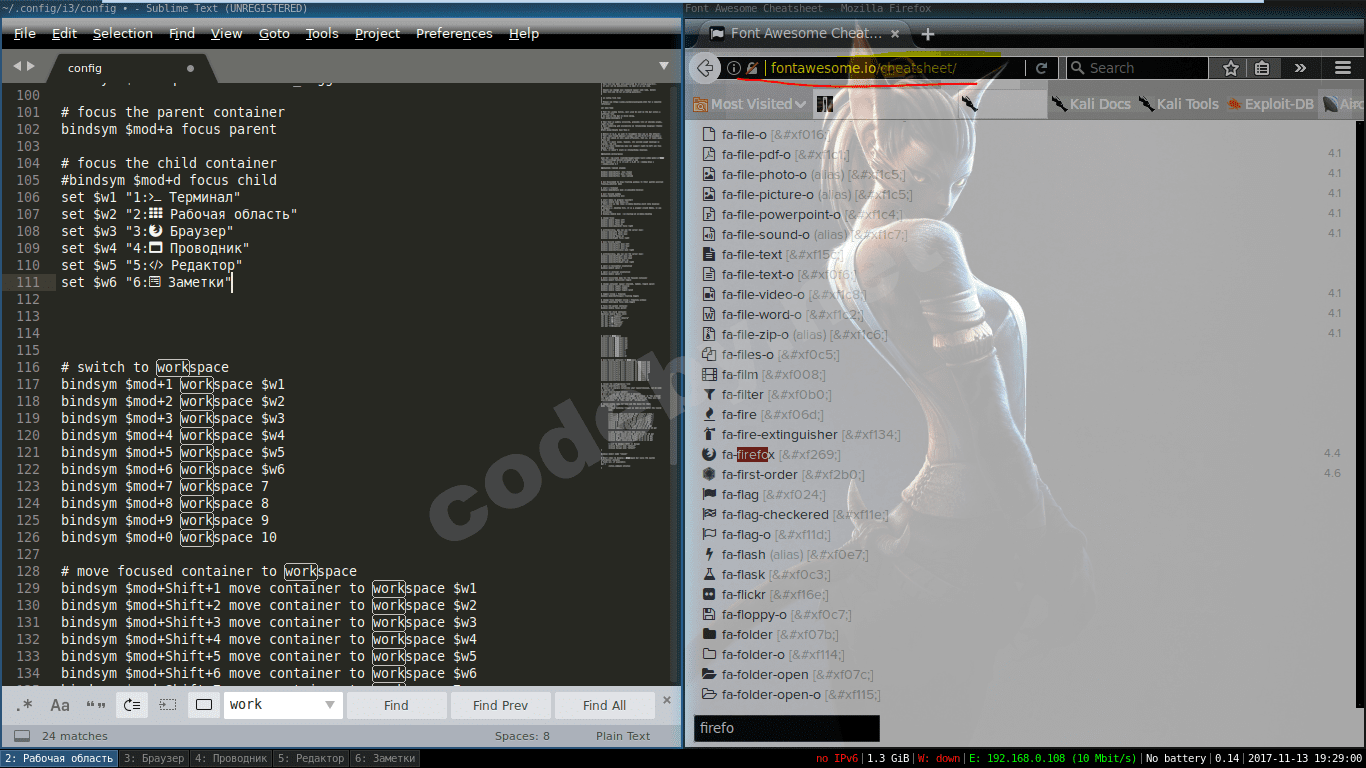The width and height of the screenshot is (1366, 768).
Task: Open the File menu in Sublime Text
Action: (x=25, y=33)
